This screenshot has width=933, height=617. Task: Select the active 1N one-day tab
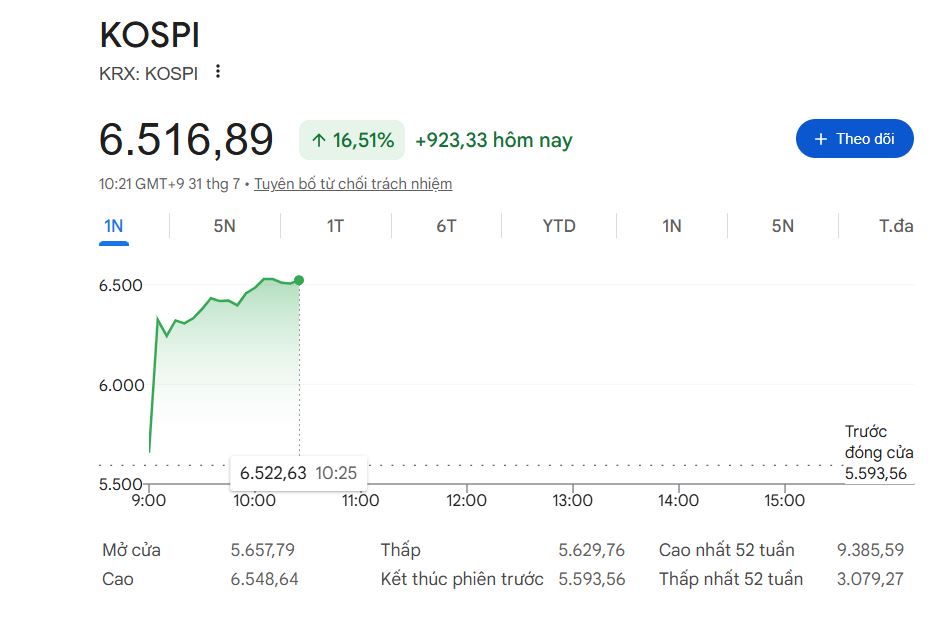click(114, 227)
